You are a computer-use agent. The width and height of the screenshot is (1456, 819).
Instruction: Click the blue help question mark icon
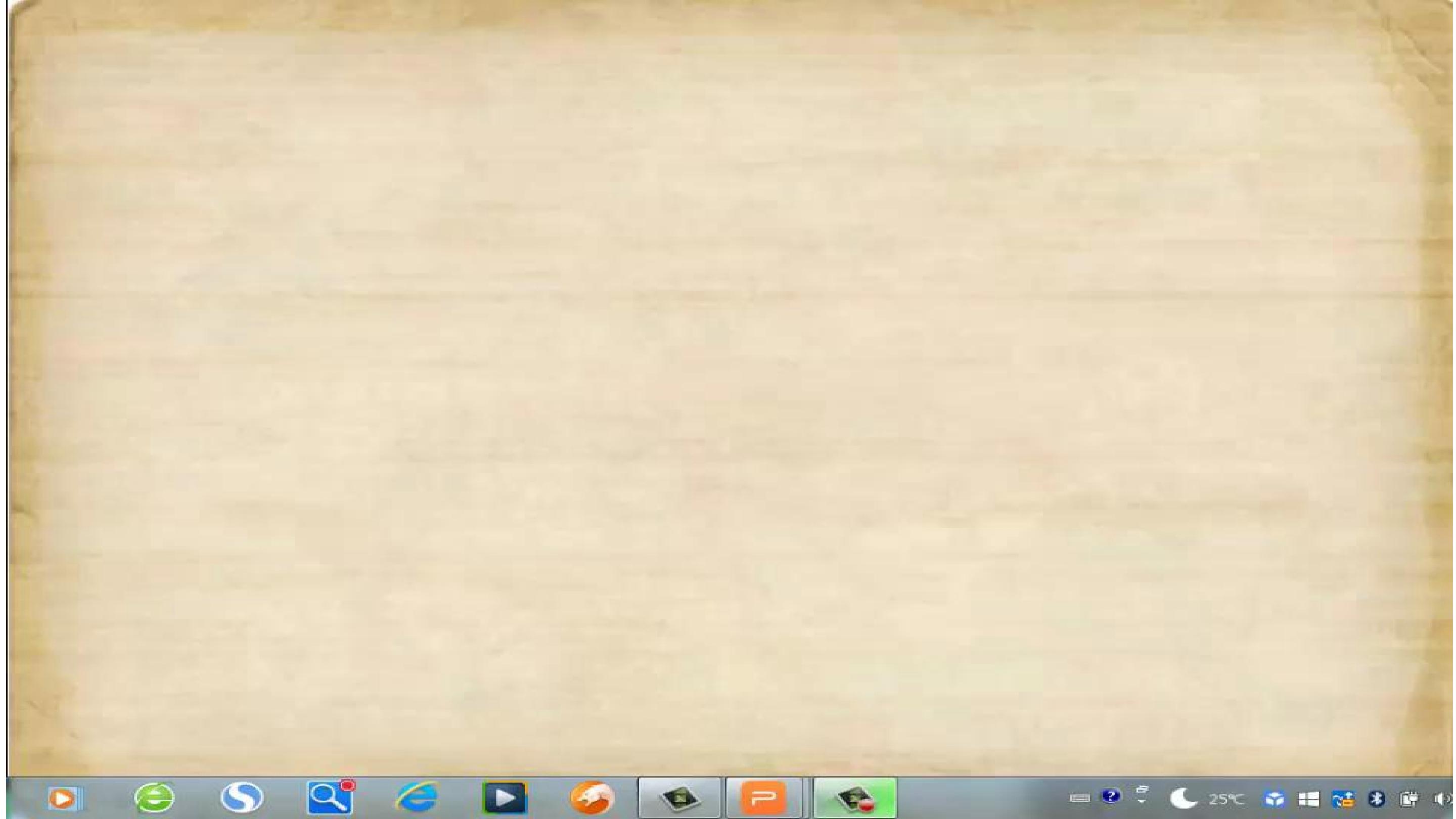(1111, 797)
